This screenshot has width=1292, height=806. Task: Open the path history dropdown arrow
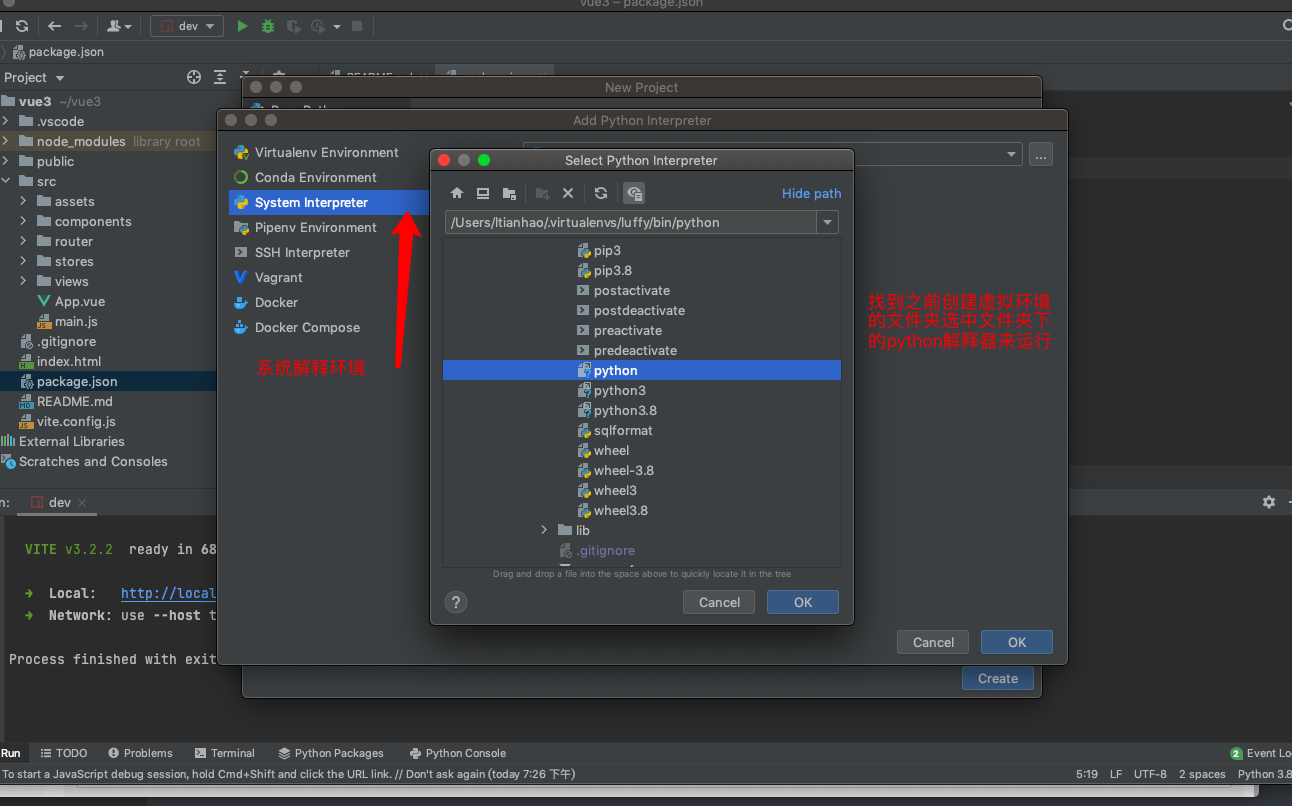pos(827,222)
